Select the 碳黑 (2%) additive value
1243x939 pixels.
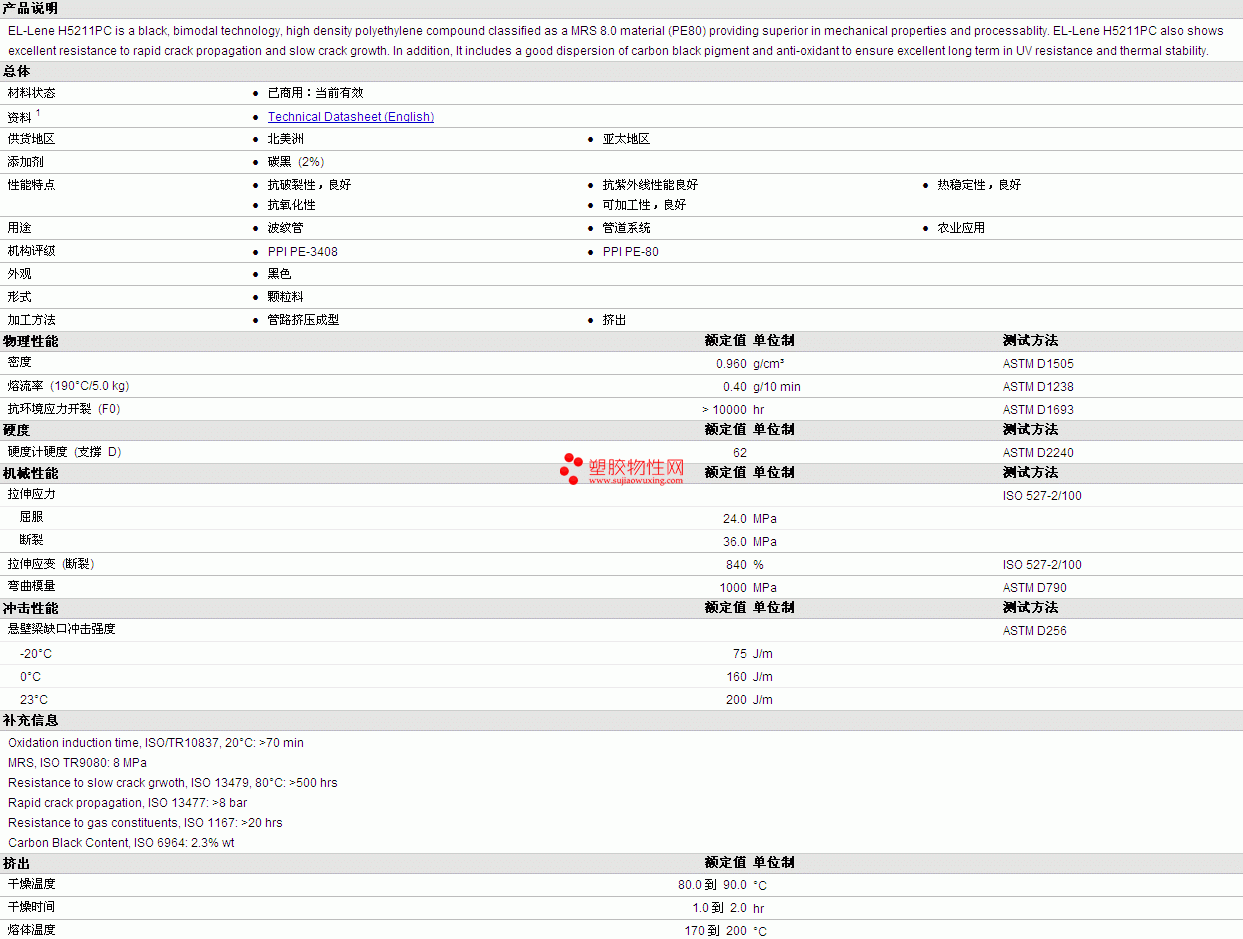coord(296,162)
